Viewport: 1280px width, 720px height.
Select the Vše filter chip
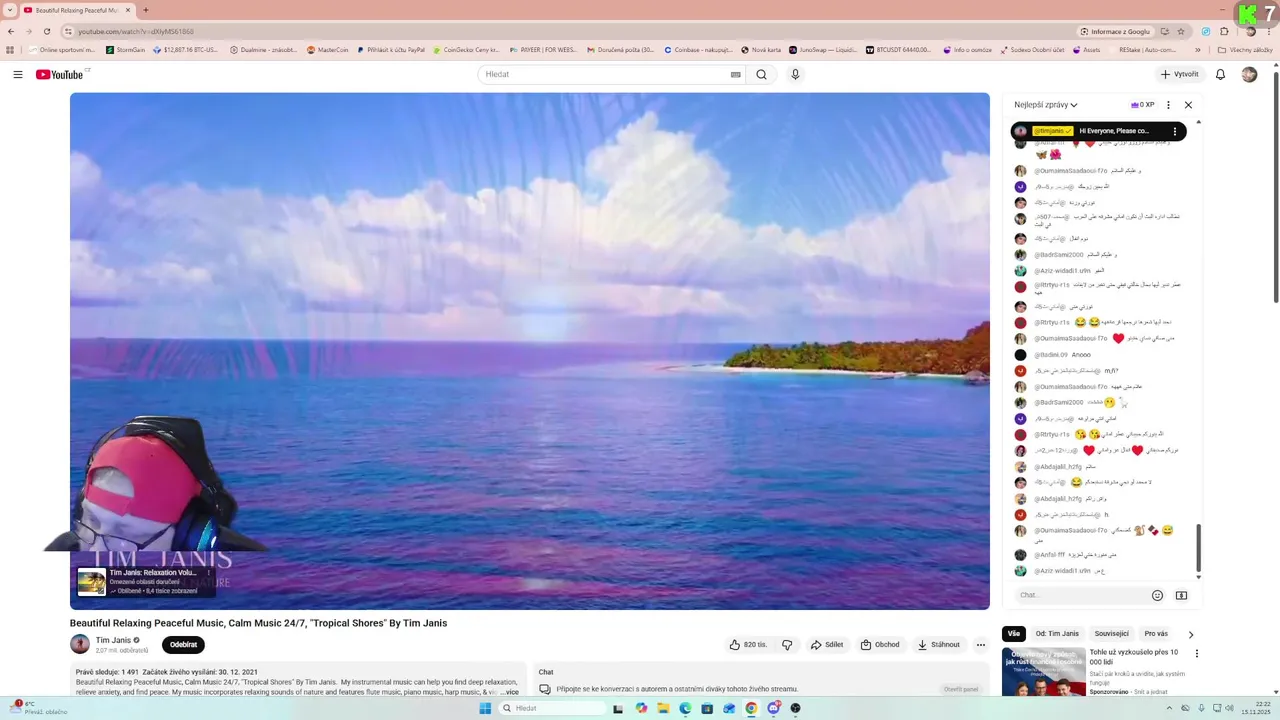click(x=1014, y=633)
